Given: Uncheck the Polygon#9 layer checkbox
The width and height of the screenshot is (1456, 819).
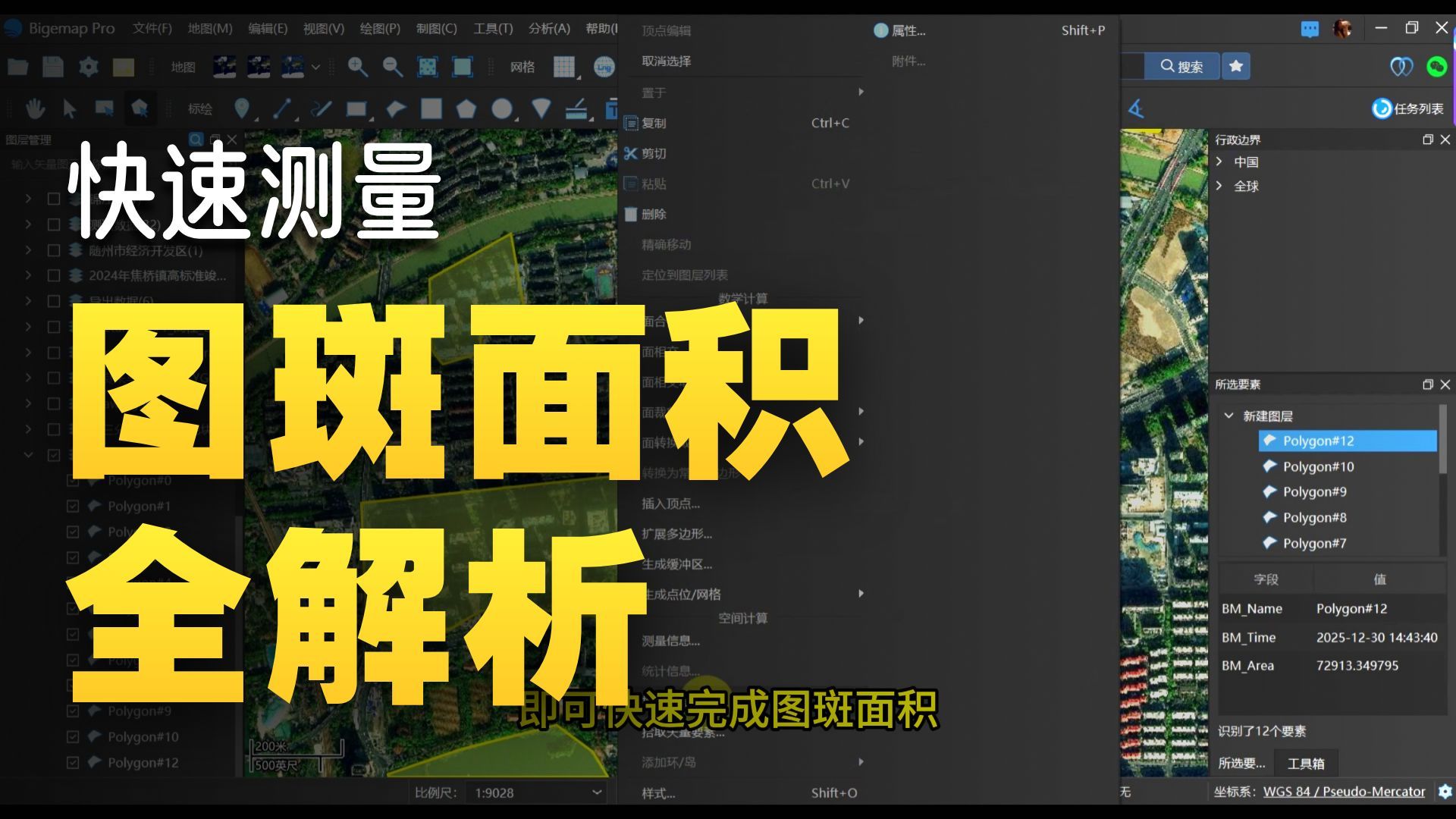Looking at the screenshot, I should pos(73,711).
